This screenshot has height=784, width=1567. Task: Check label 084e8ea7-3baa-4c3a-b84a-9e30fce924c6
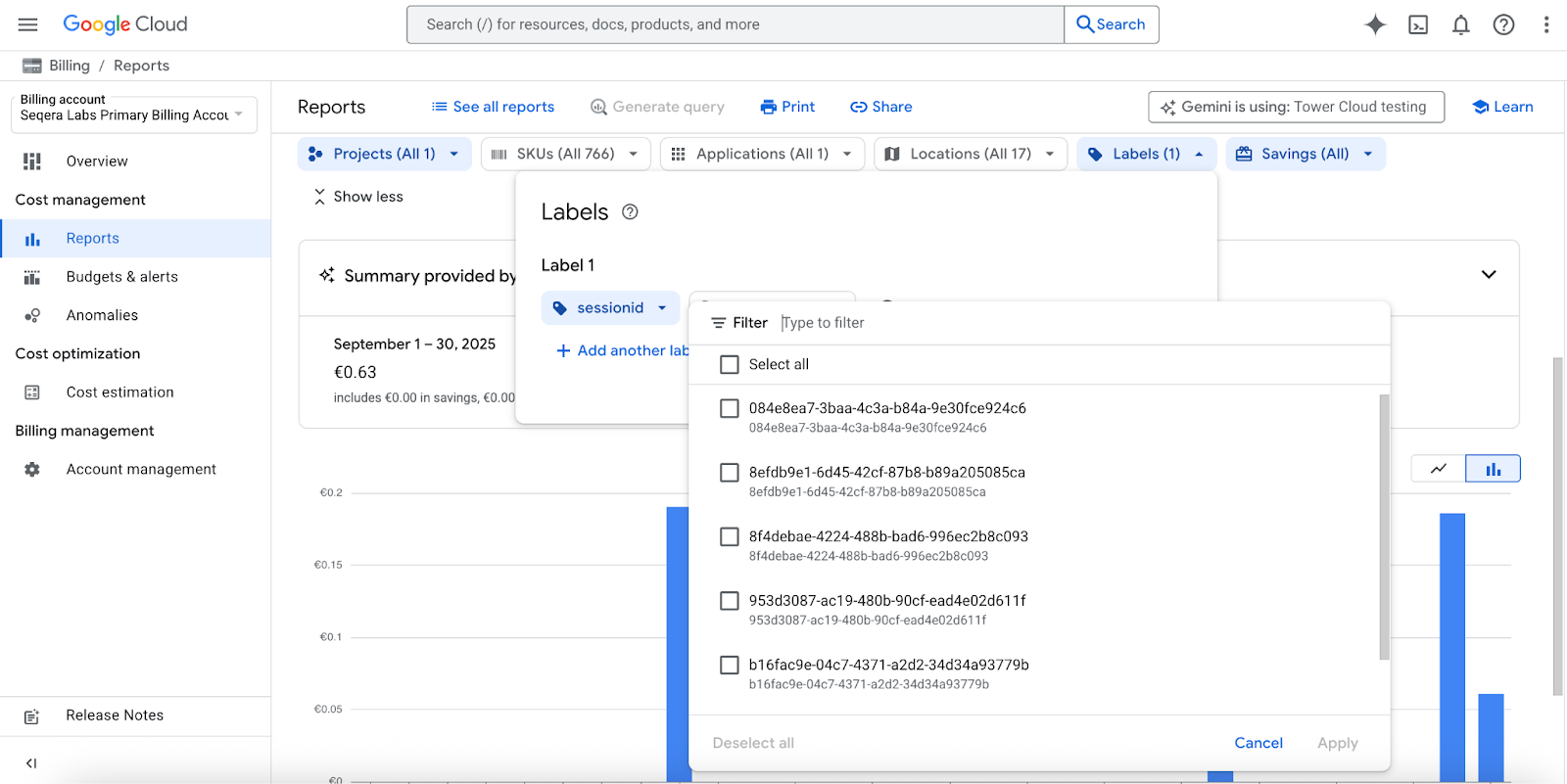[730, 408]
